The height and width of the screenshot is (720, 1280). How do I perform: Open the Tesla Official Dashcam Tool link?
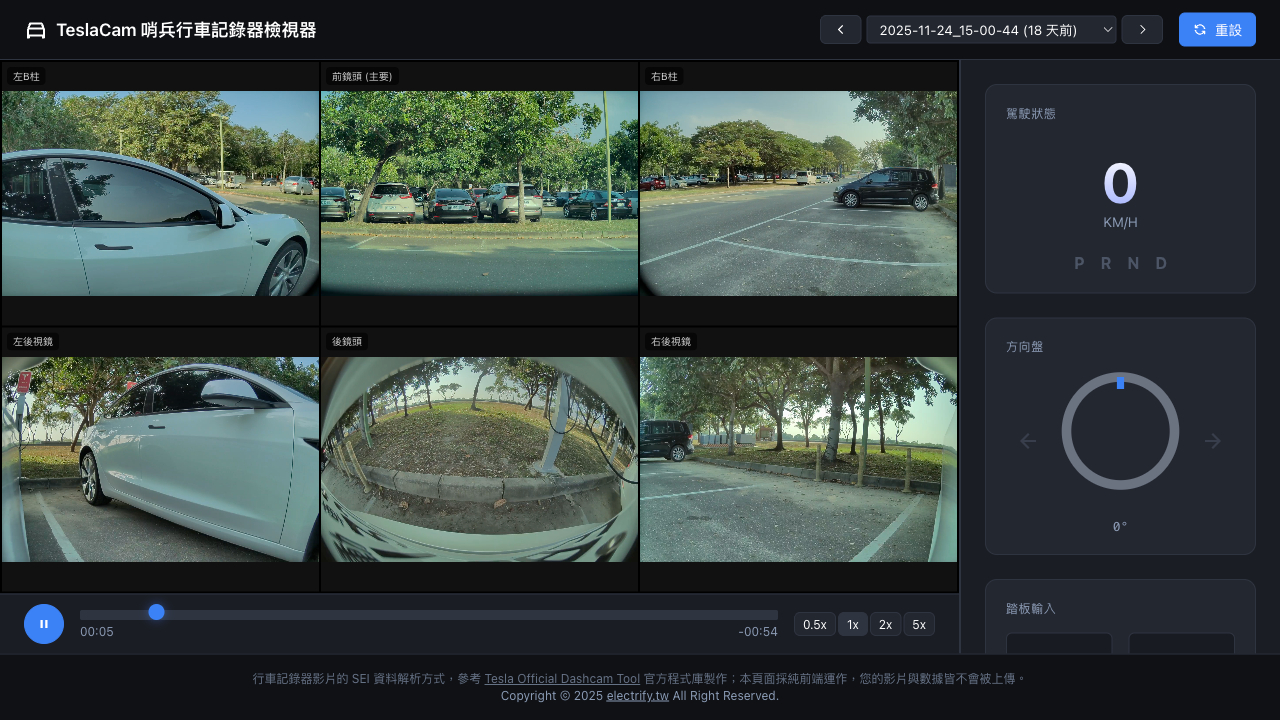coord(562,678)
